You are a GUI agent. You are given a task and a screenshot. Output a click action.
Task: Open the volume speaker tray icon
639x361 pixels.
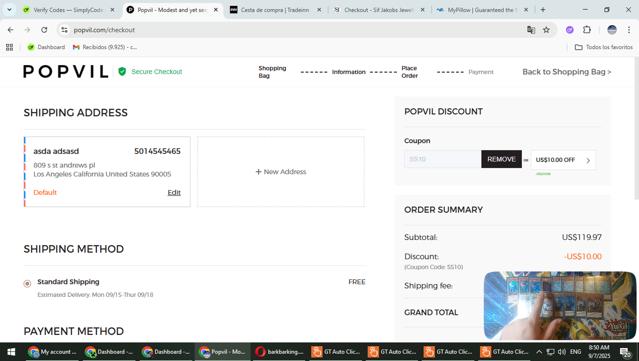(562, 352)
